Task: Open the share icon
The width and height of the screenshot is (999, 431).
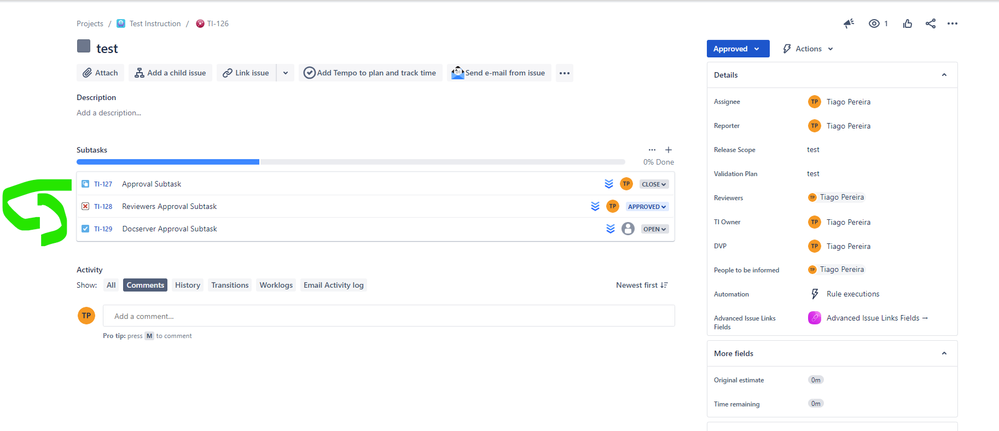Action: [x=930, y=24]
